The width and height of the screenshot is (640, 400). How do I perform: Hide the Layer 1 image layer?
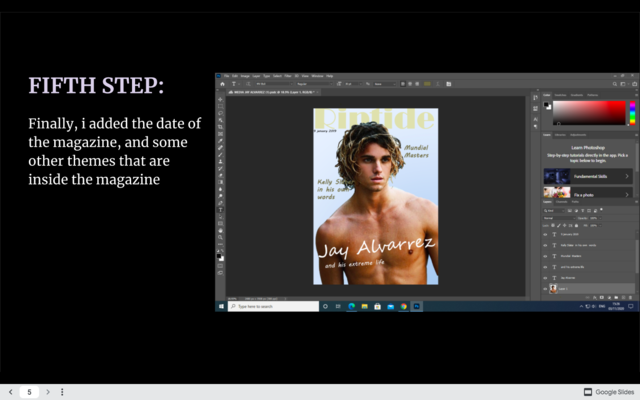(545, 289)
